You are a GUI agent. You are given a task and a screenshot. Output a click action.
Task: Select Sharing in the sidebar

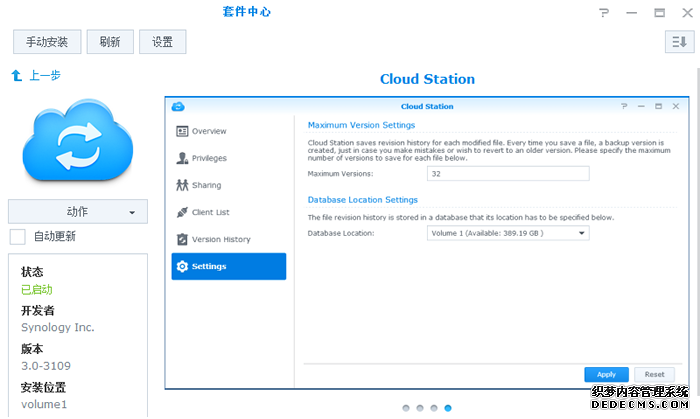click(x=229, y=185)
